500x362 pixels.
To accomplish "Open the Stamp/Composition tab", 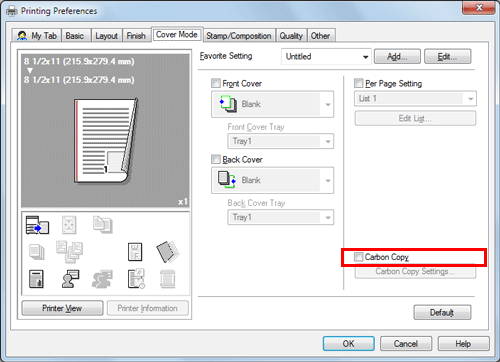I will pyautogui.click(x=239, y=36).
